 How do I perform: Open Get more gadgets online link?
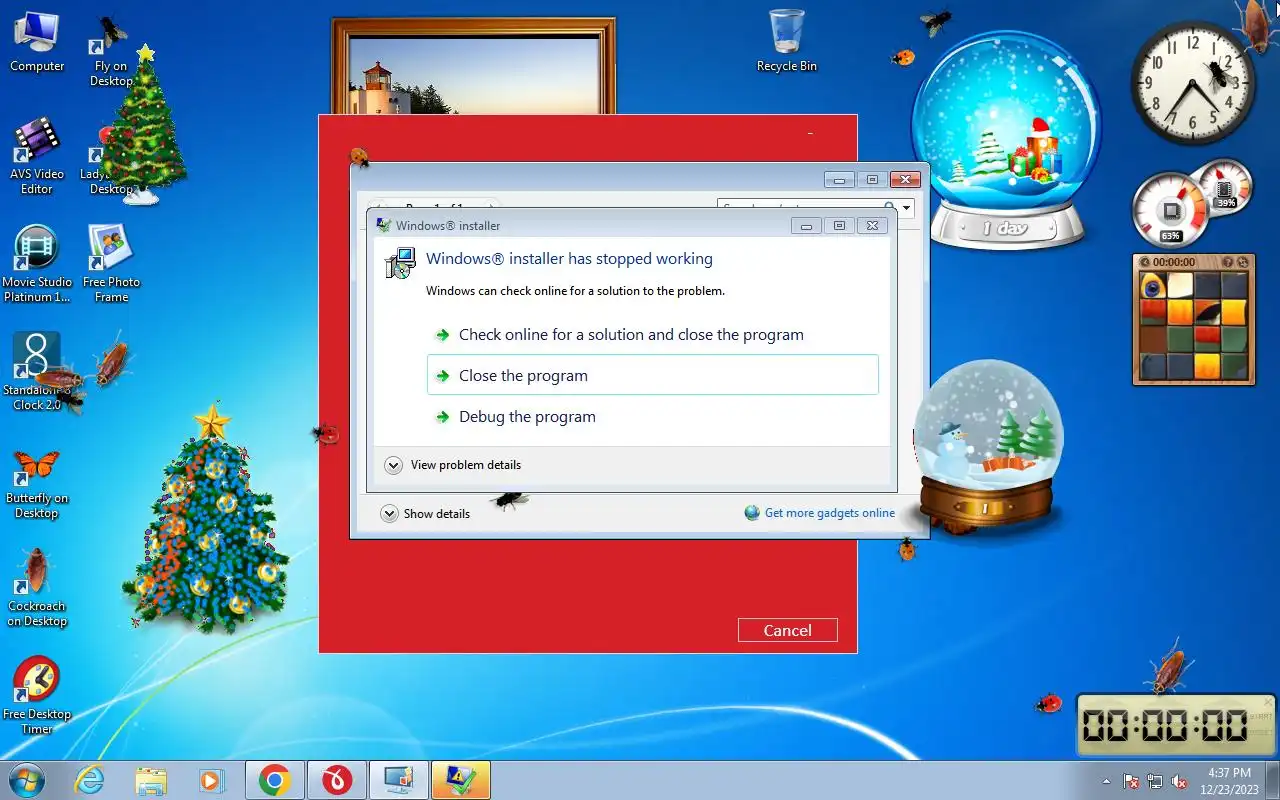pyautogui.click(x=820, y=513)
